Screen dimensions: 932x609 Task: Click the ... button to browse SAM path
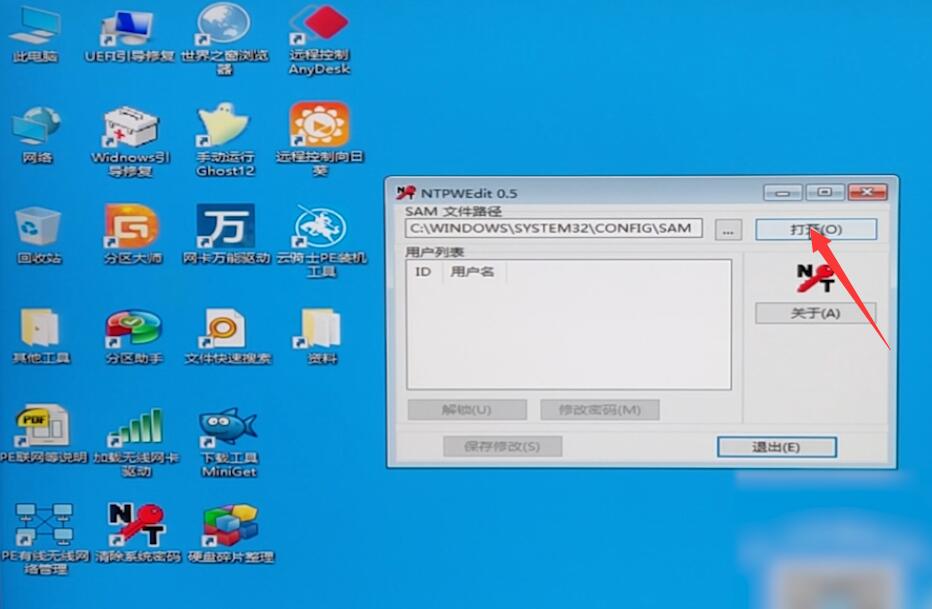click(727, 228)
